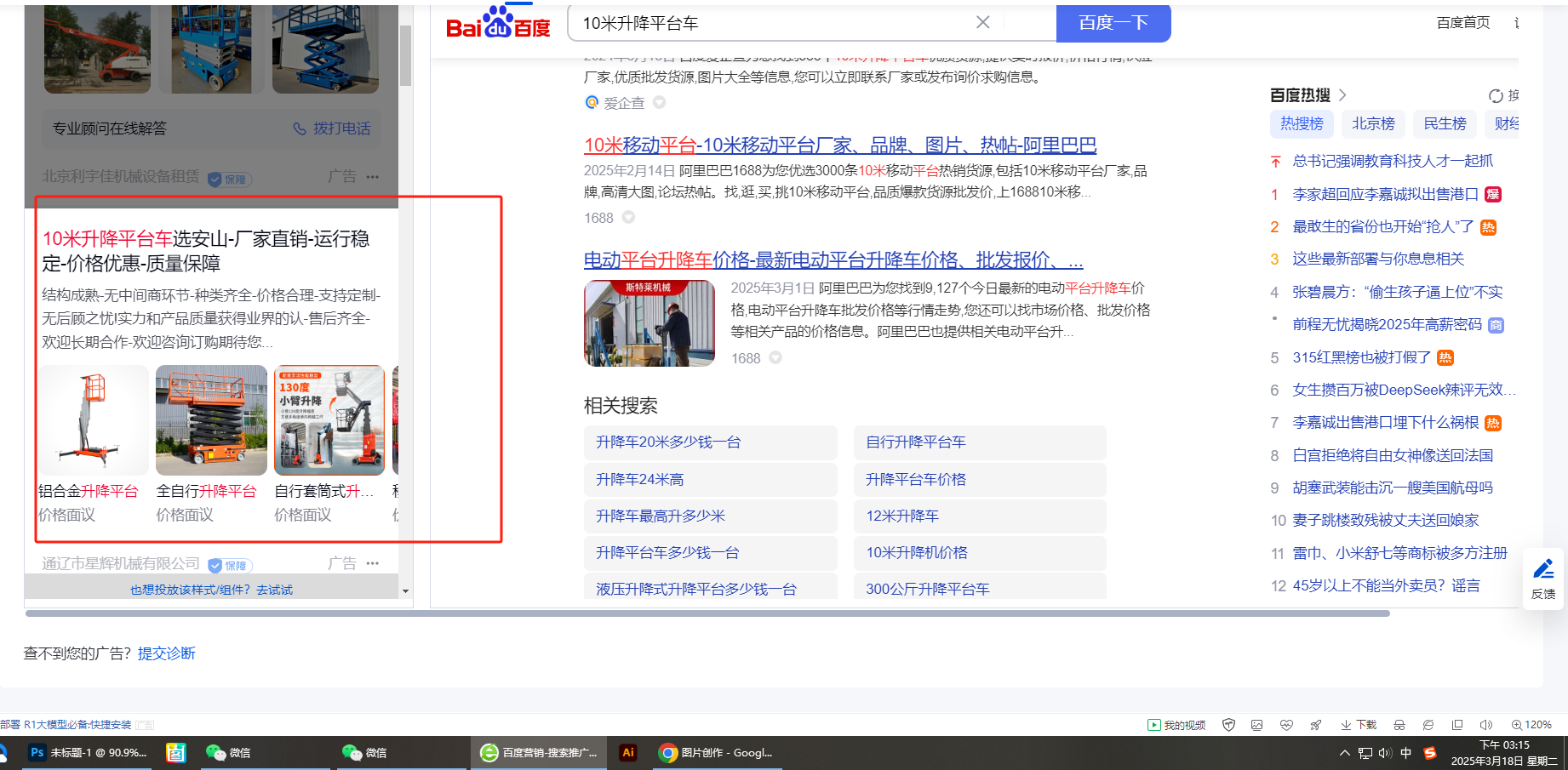Screen dimensions: 1568x770
Task: Click the 全自行升降平台 product thumbnail
Action: [x=211, y=421]
